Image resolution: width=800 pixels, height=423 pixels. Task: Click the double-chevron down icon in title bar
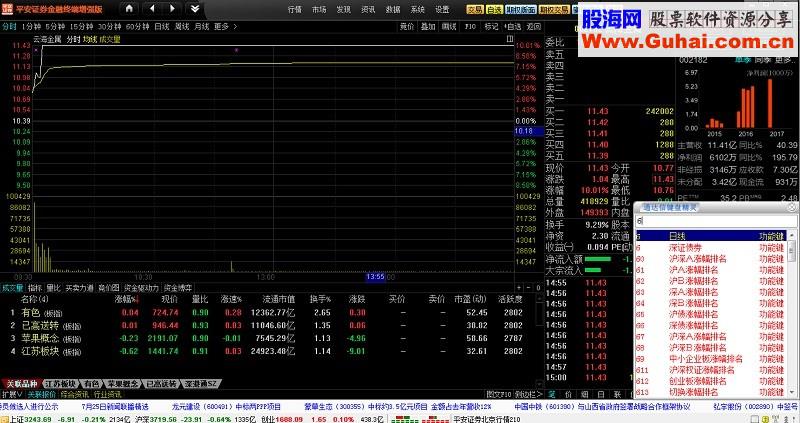coord(194,9)
